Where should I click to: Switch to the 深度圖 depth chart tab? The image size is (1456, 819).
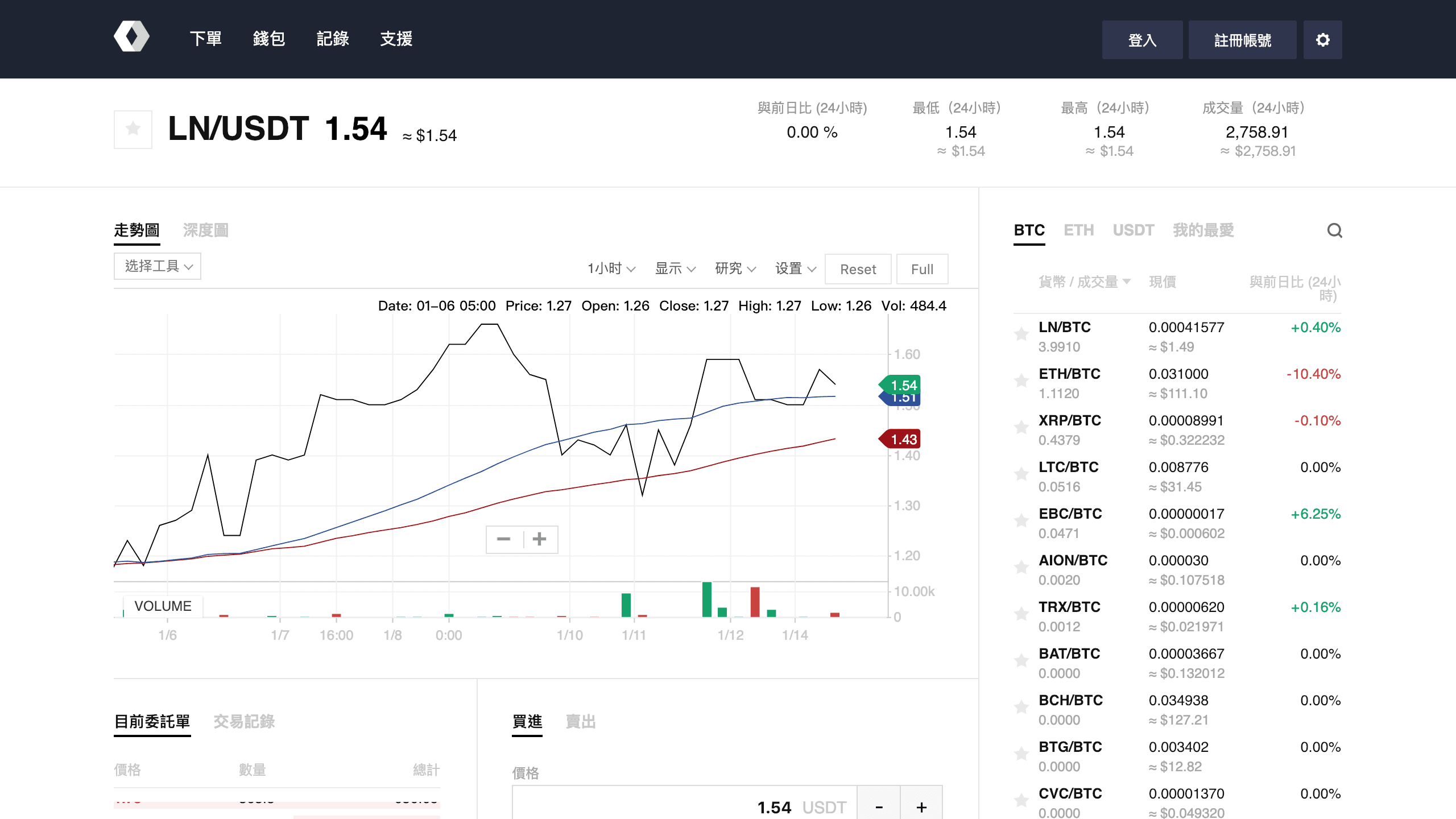coord(206,230)
